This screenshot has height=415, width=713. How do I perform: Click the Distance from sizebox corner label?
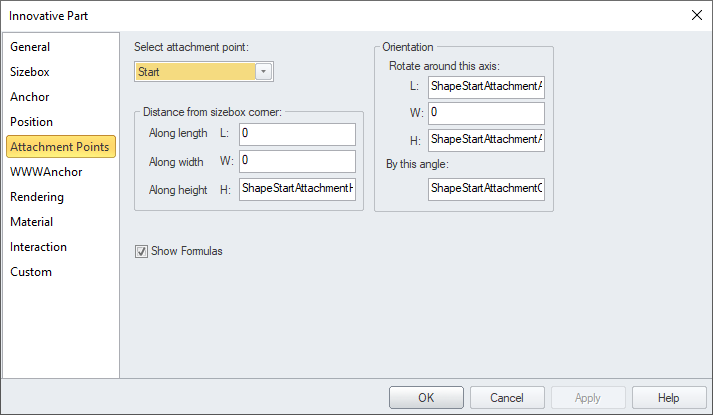[212, 112]
